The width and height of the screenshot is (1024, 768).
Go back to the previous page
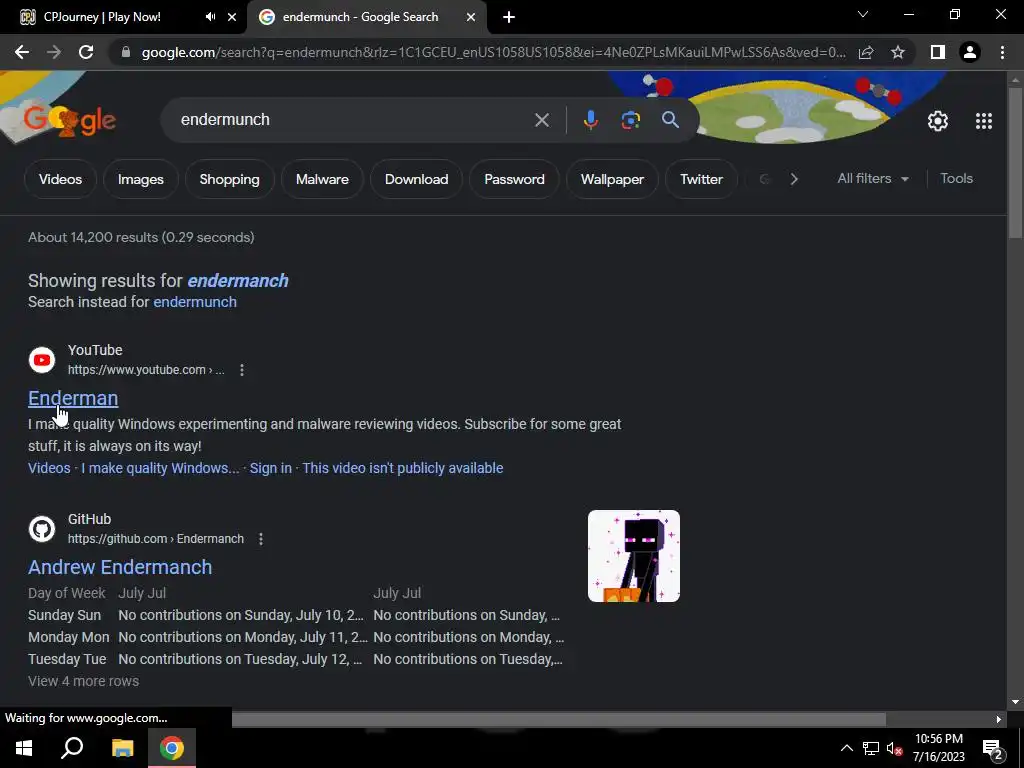22,52
